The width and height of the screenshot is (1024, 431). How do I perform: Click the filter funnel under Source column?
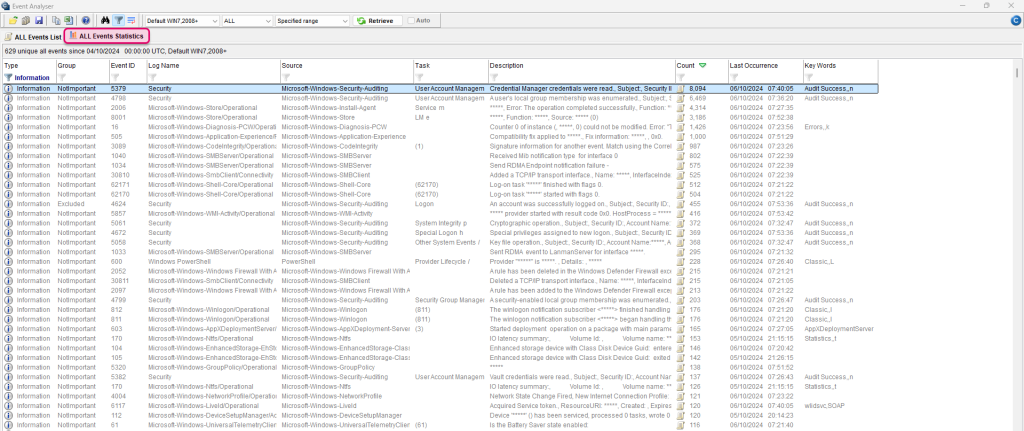pyautogui.click(x=286, y=78)
